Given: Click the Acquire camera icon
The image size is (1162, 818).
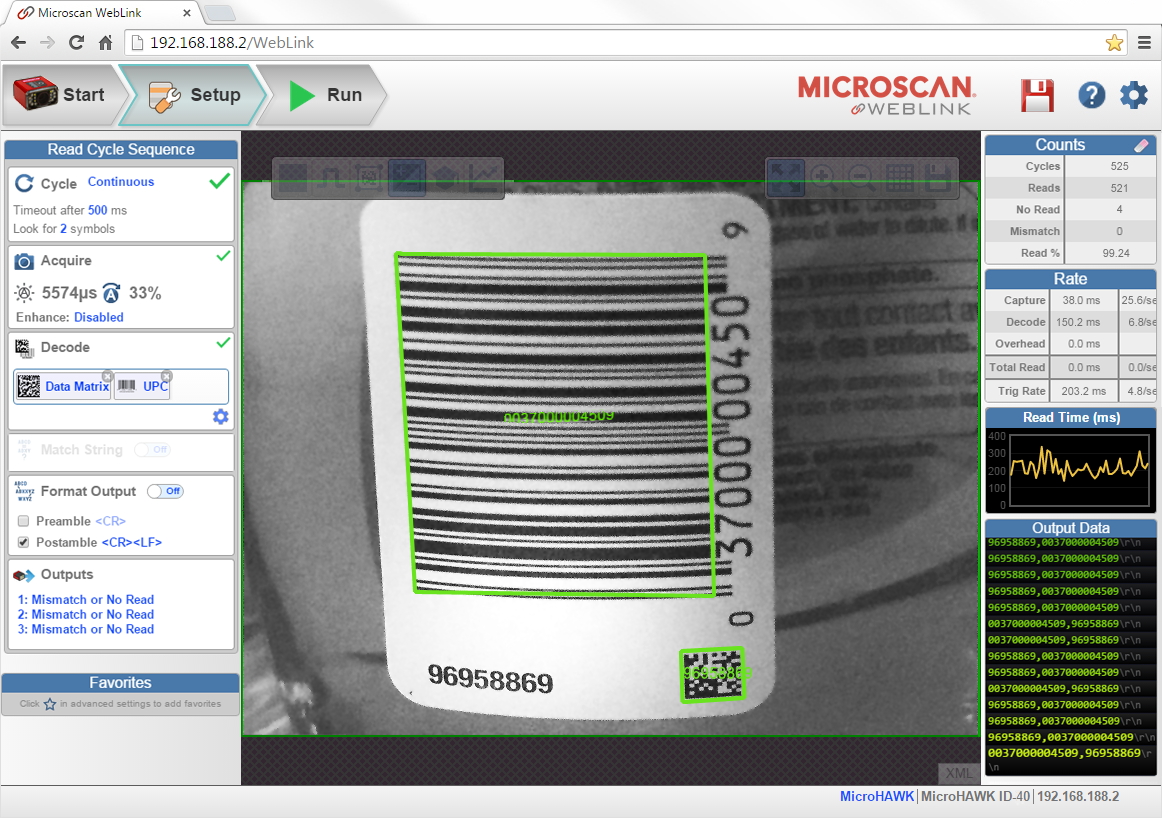Looking at the screenshot, I should click(x=24, y=262).
